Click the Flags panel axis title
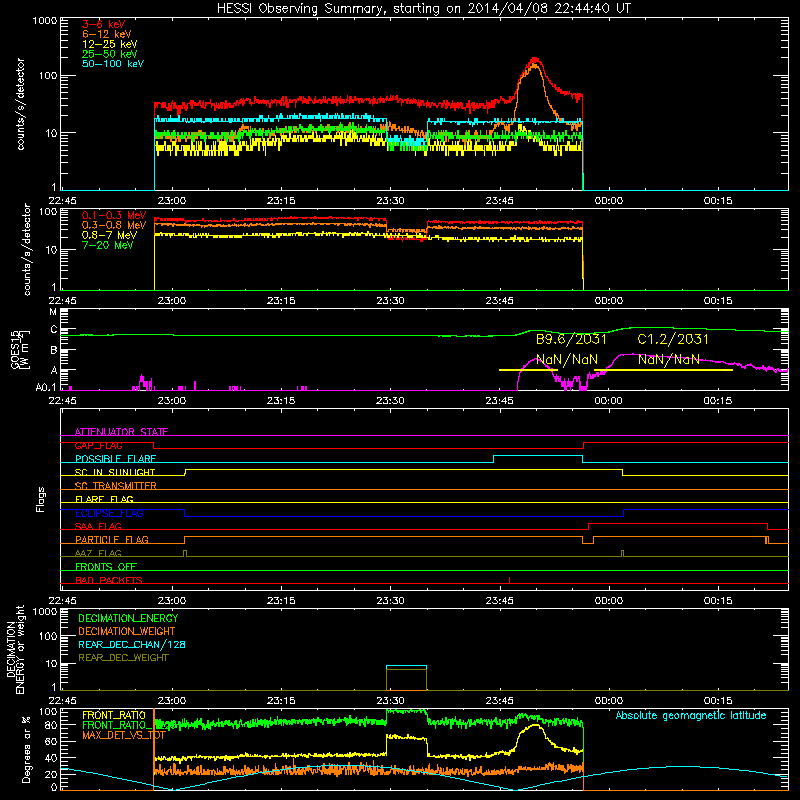Image resolution: width=800 pixels, height=800 pixels. 40,499
